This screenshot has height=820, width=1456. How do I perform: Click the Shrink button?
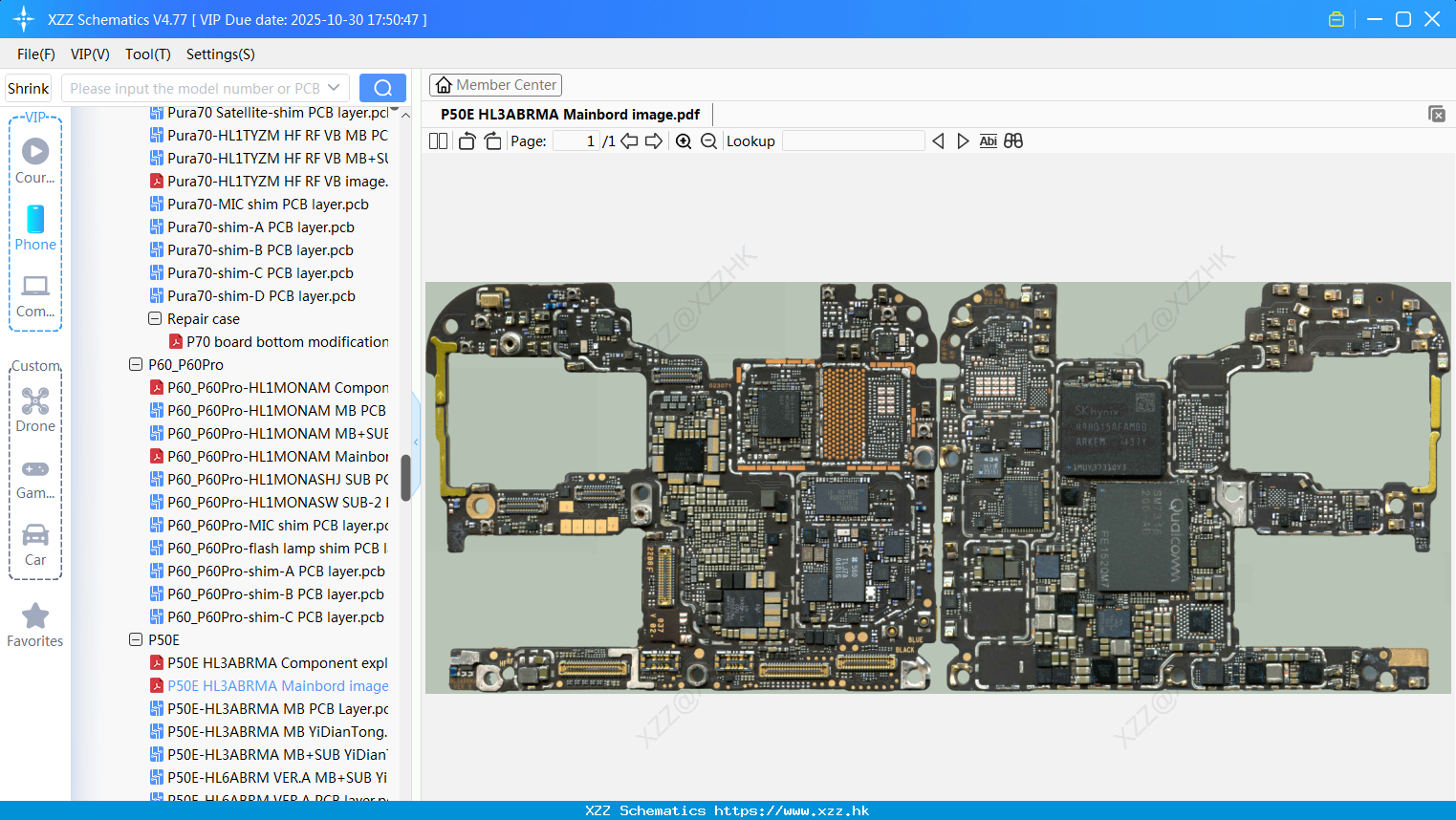[x=28, y=88]
